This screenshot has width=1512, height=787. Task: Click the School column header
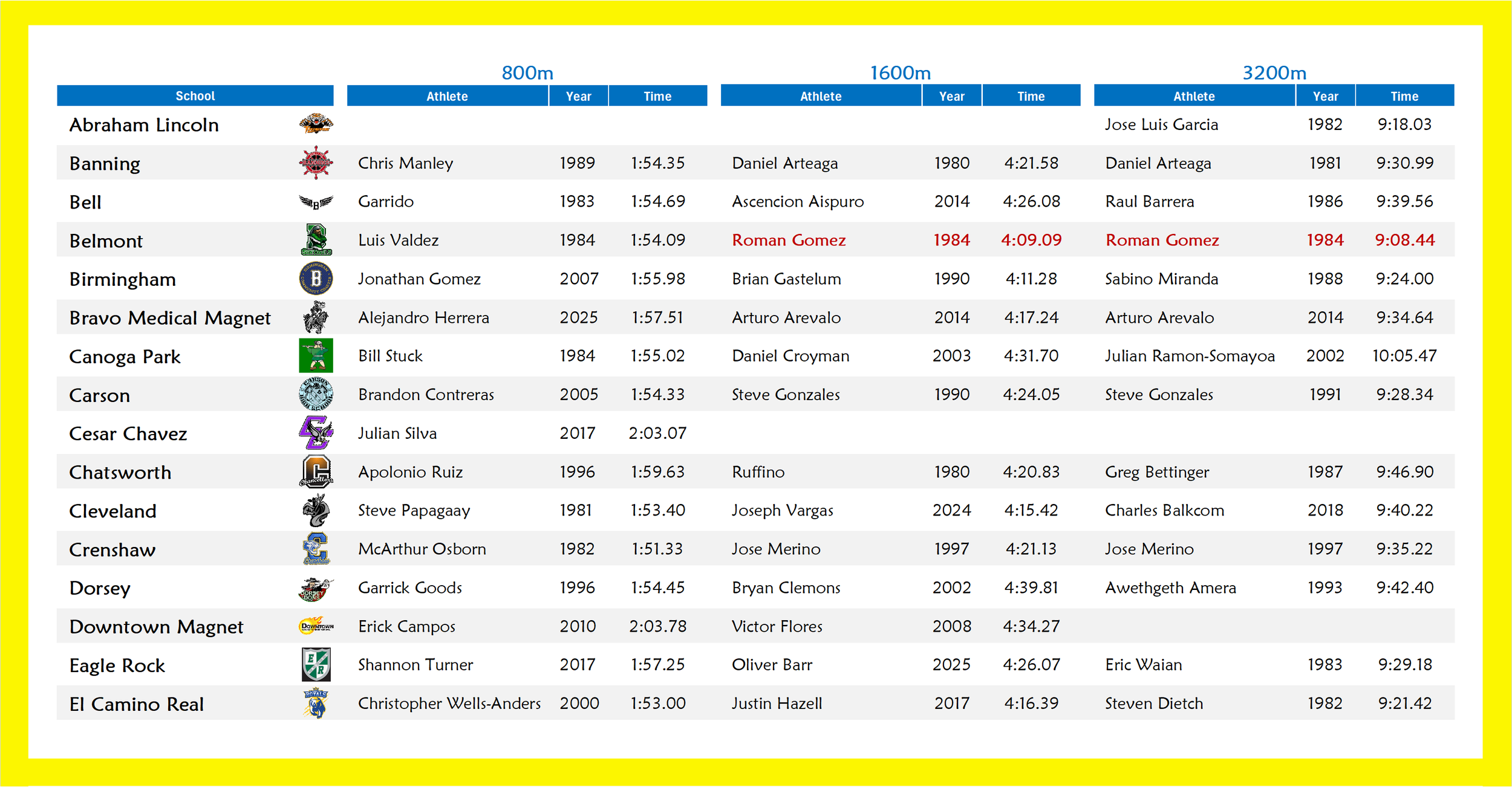point(195,96)
